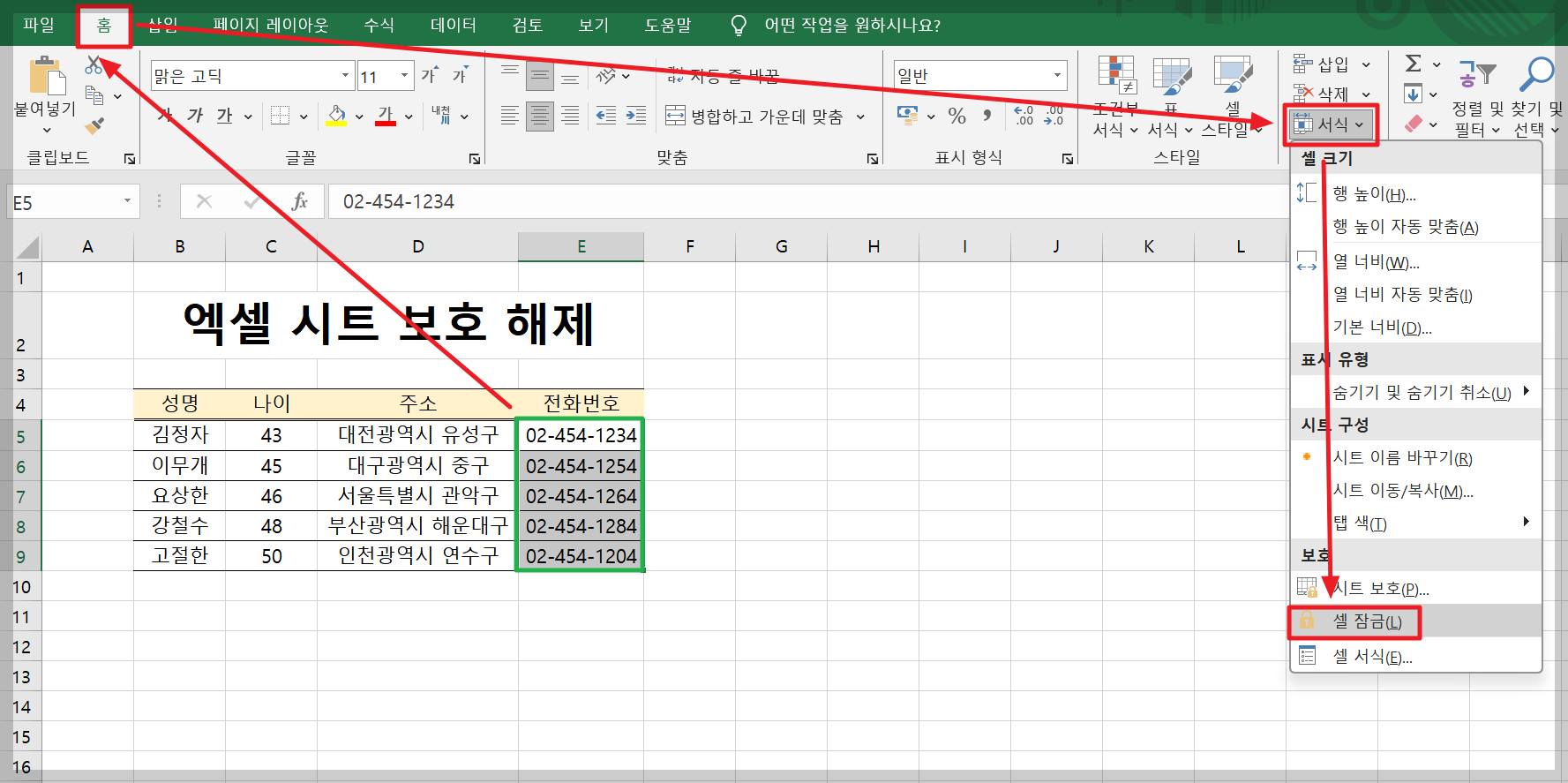1568x783 pixels.
Task: Click the text orientation icon
Action: coord(606,76)
